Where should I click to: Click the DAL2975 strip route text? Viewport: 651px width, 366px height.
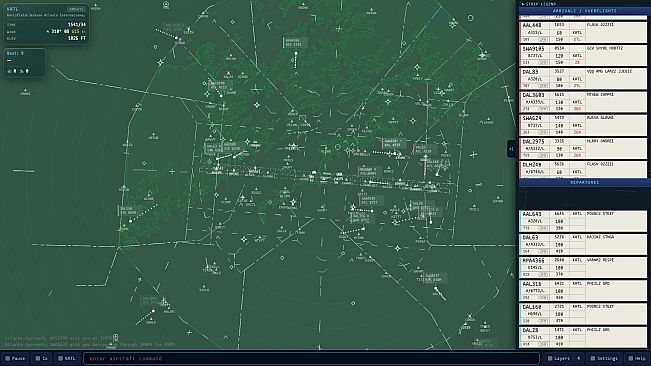[600, 141]
